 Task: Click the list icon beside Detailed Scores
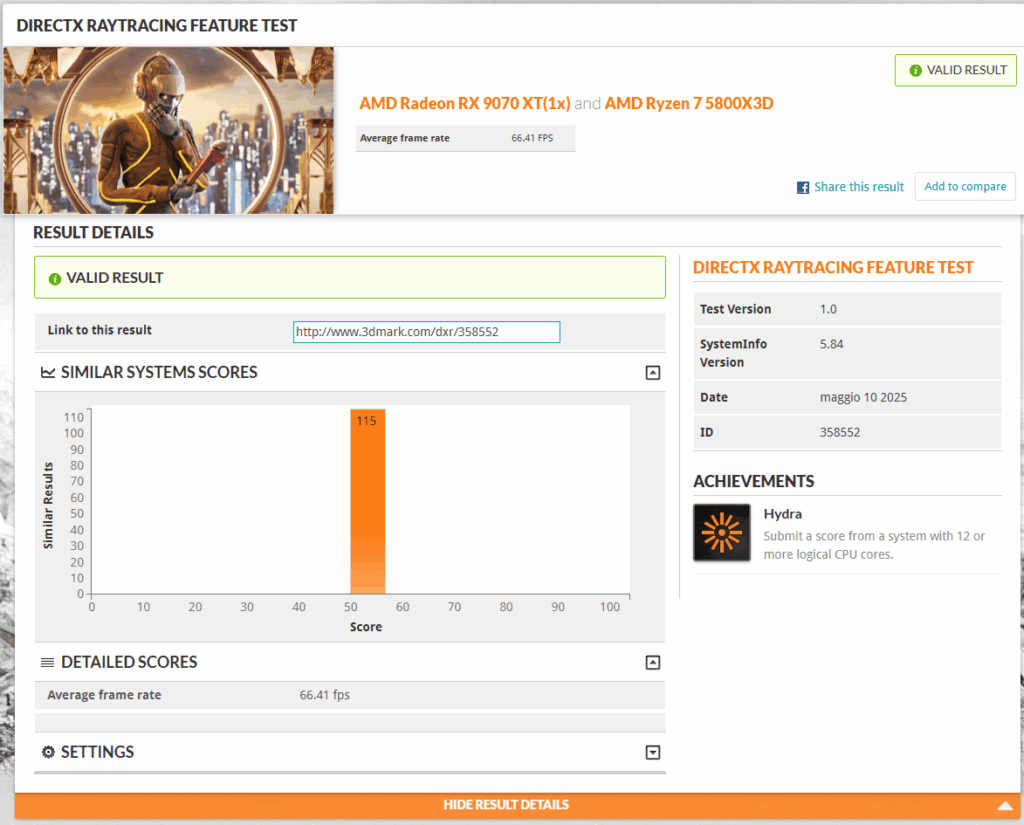coord(48,662)
